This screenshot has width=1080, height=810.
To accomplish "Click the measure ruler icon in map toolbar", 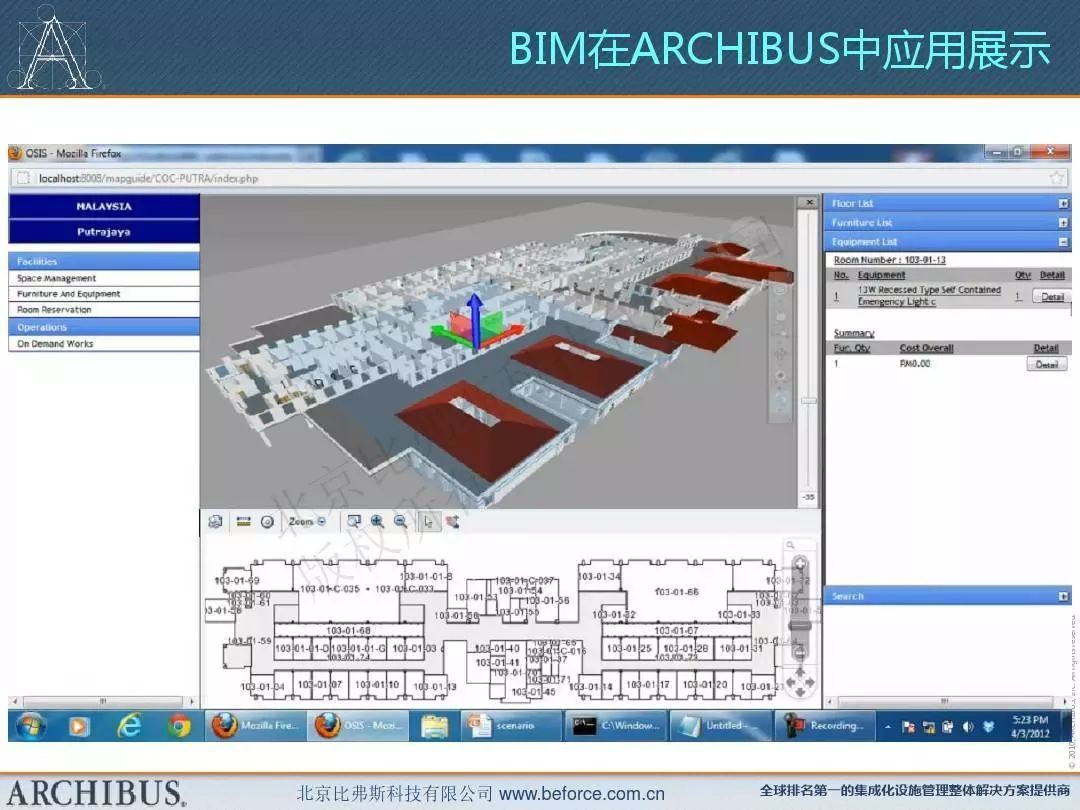I will click(x=243, y=521).
